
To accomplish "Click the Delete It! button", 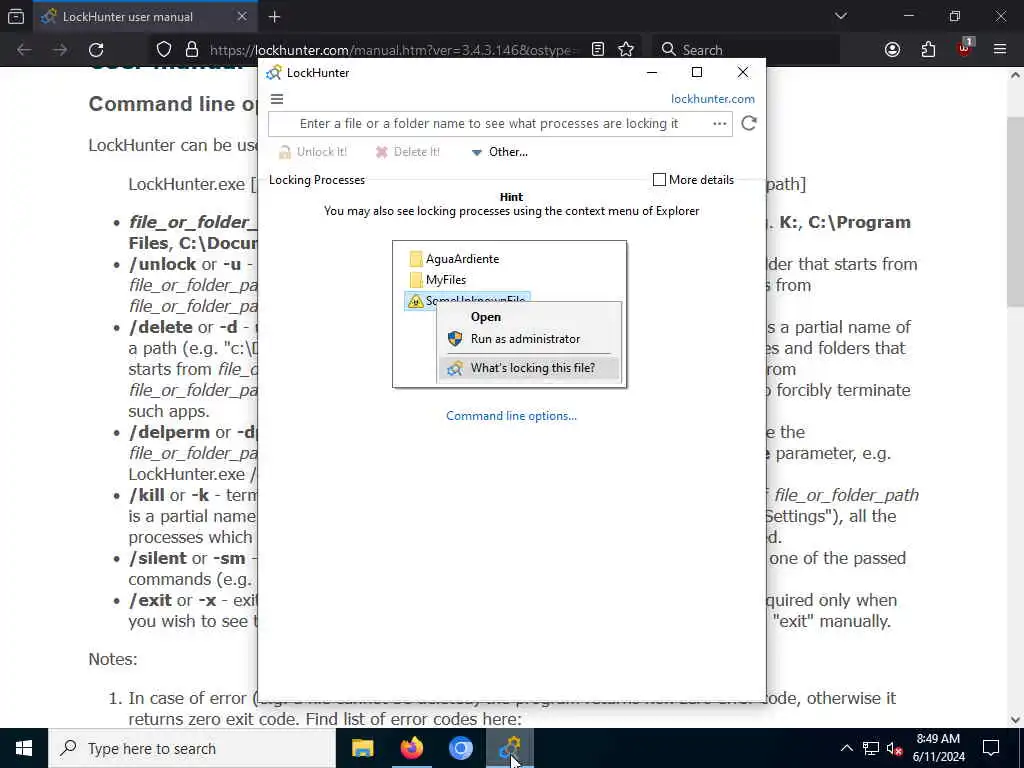I will tap(408, 152).
